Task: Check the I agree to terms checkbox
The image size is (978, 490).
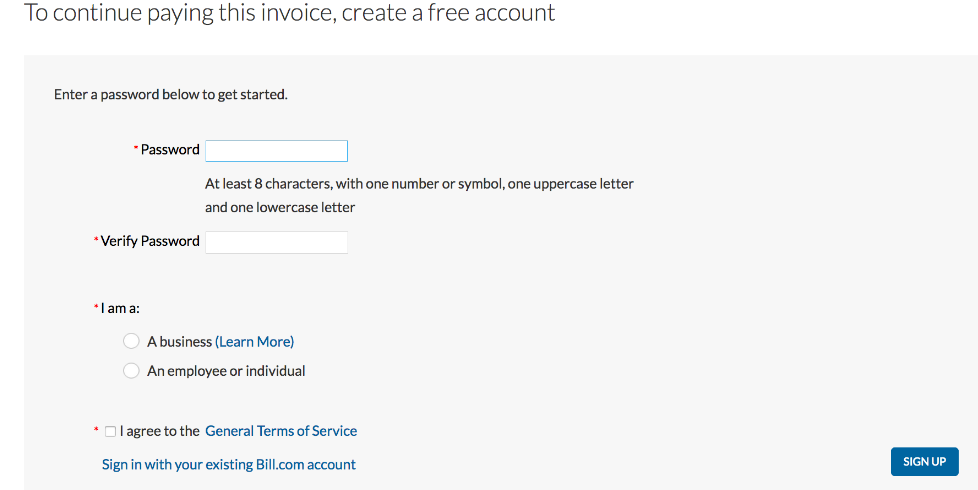Action: pos(110,431)
